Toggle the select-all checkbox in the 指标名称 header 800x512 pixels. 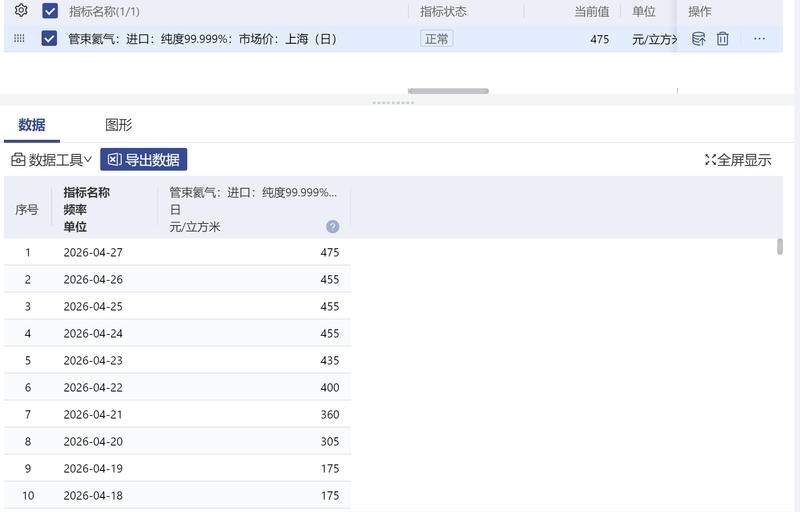tap(50, 11)
